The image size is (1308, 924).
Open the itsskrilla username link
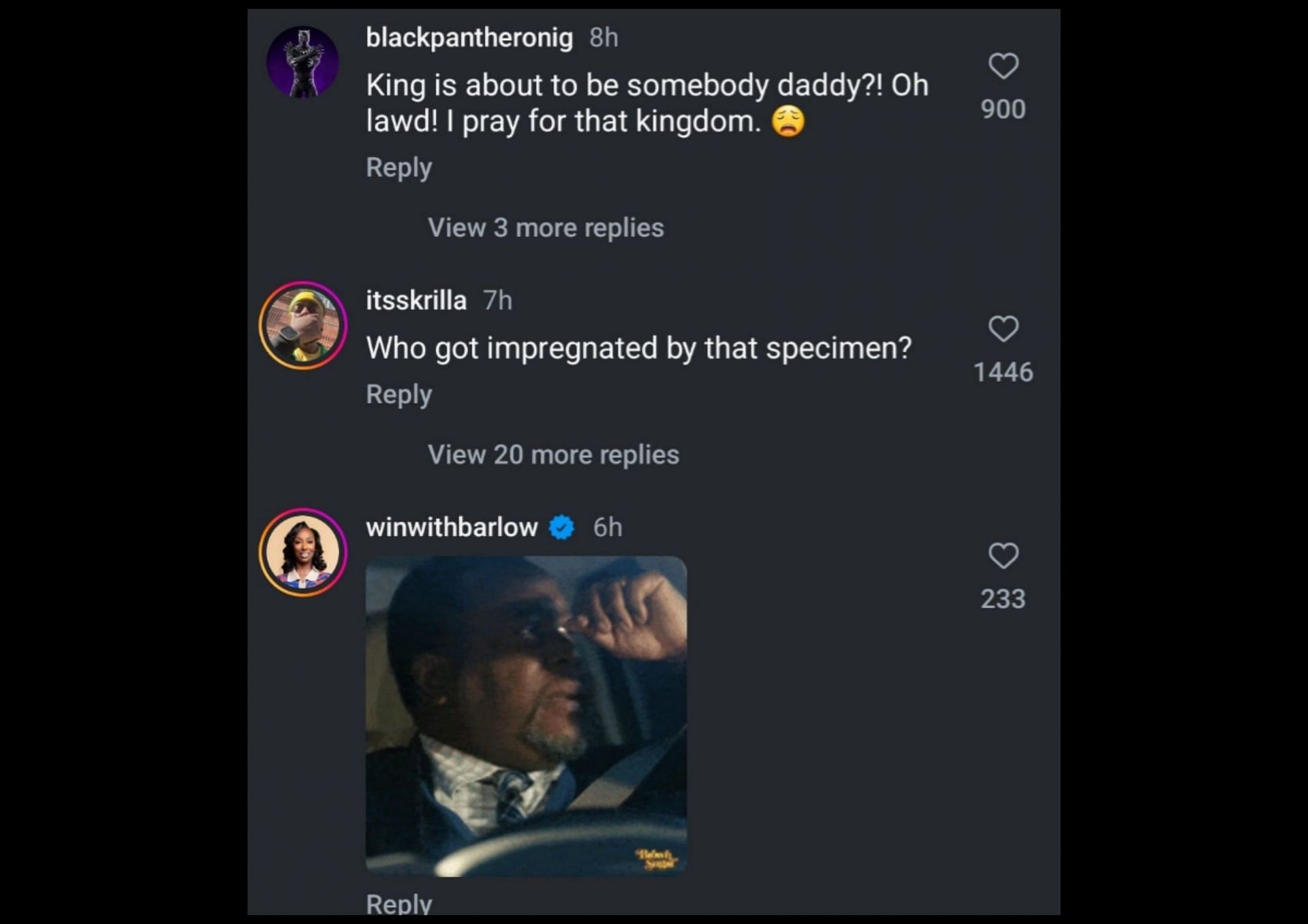416,300
